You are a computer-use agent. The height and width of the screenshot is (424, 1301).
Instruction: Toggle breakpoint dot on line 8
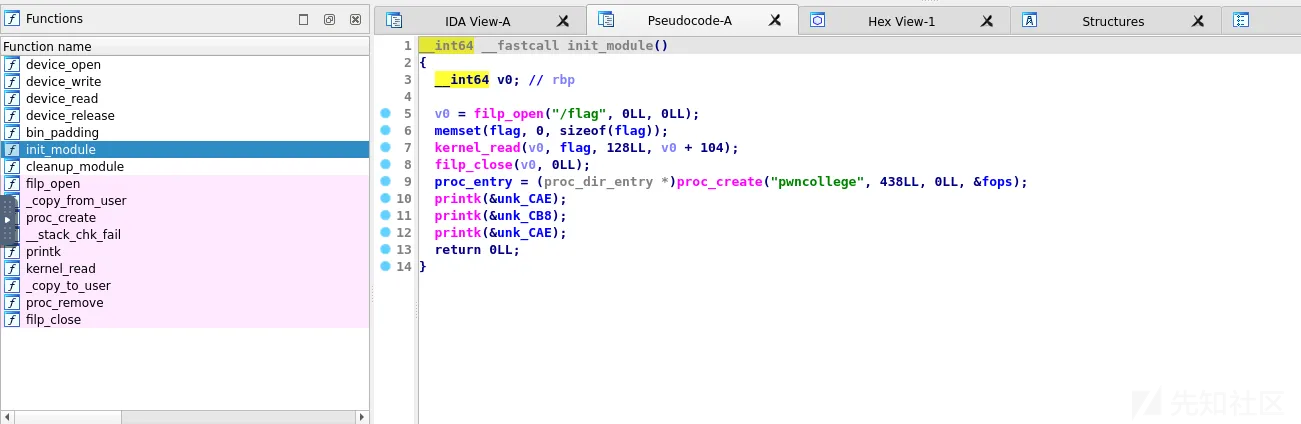pos(385,165)
